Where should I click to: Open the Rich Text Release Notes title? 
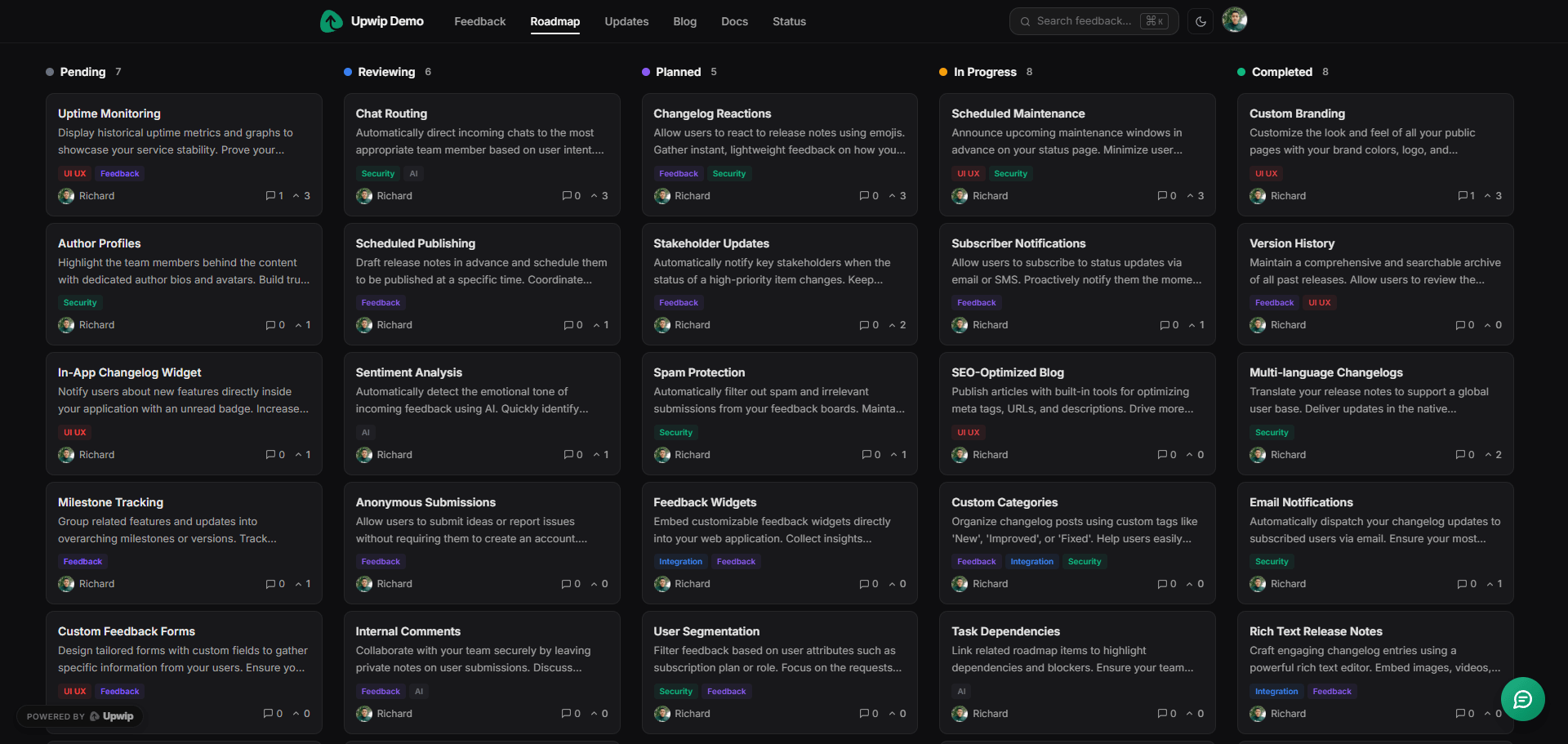[1316, 631]
